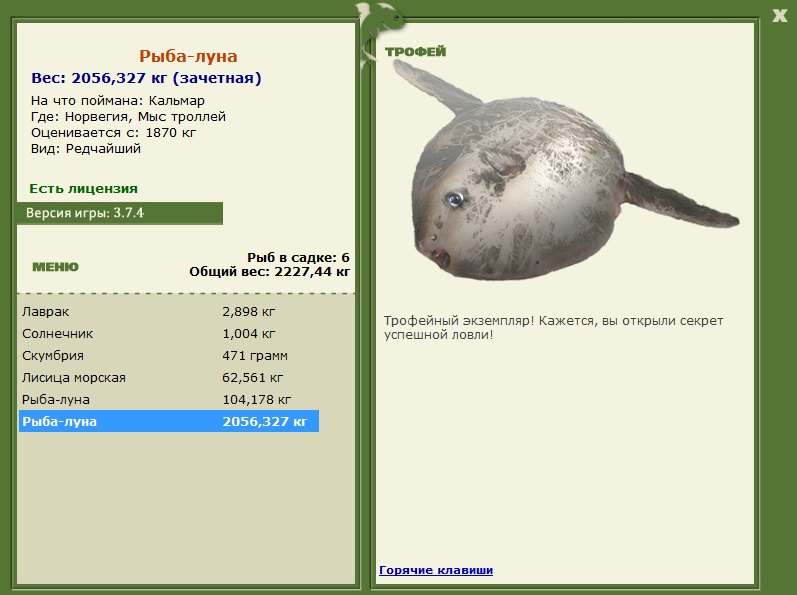Open the МЕНЮ menu

pos(55,267)
